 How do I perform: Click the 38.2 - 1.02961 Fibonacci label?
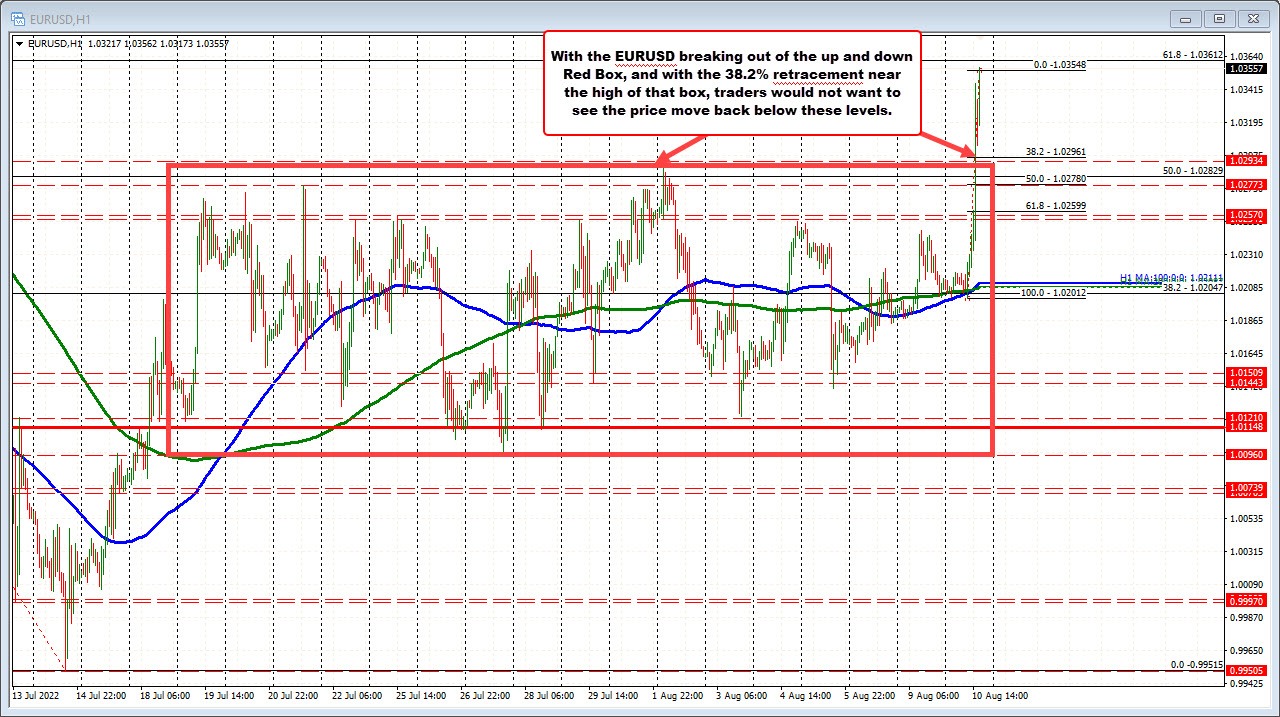tap(1055, 152)
